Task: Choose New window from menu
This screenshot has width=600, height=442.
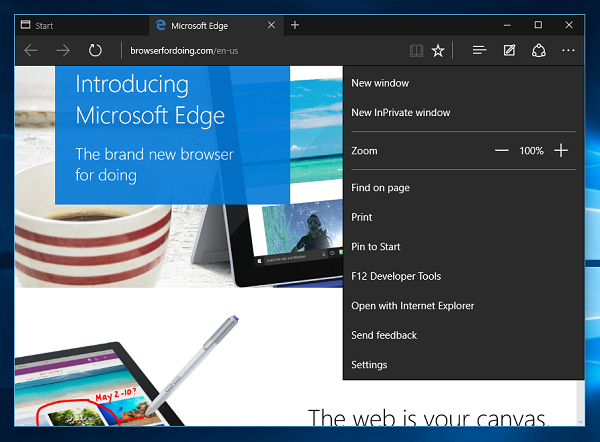Action: click(463, 83)
